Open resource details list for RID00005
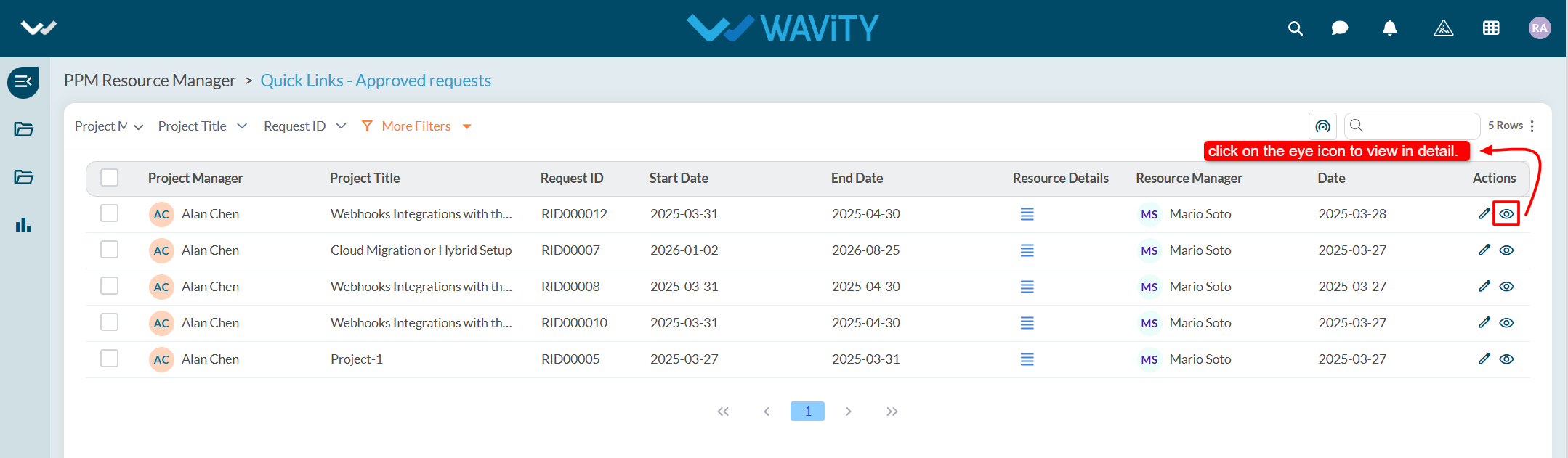Screen dimensions: 1568x458 click(1027, 359)
